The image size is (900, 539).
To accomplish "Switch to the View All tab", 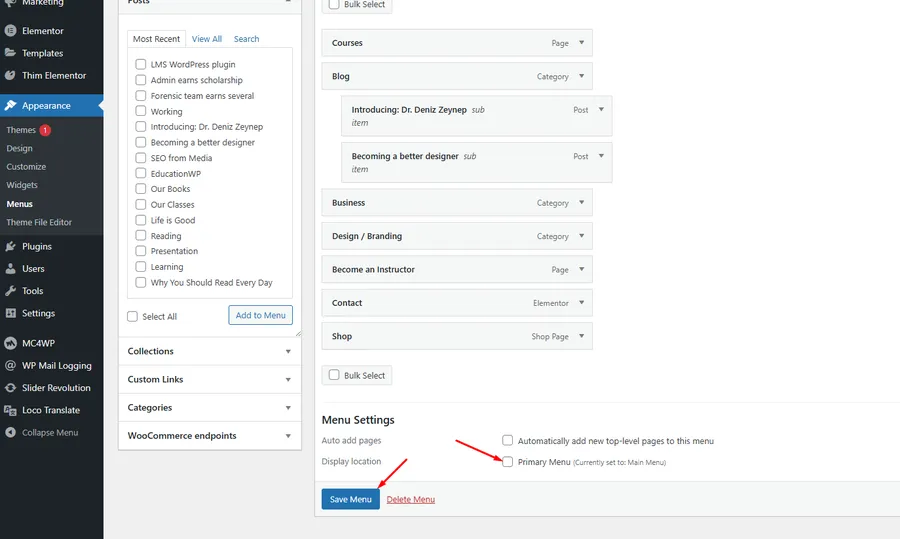I will pyautogui.click(x=207, y=39).
